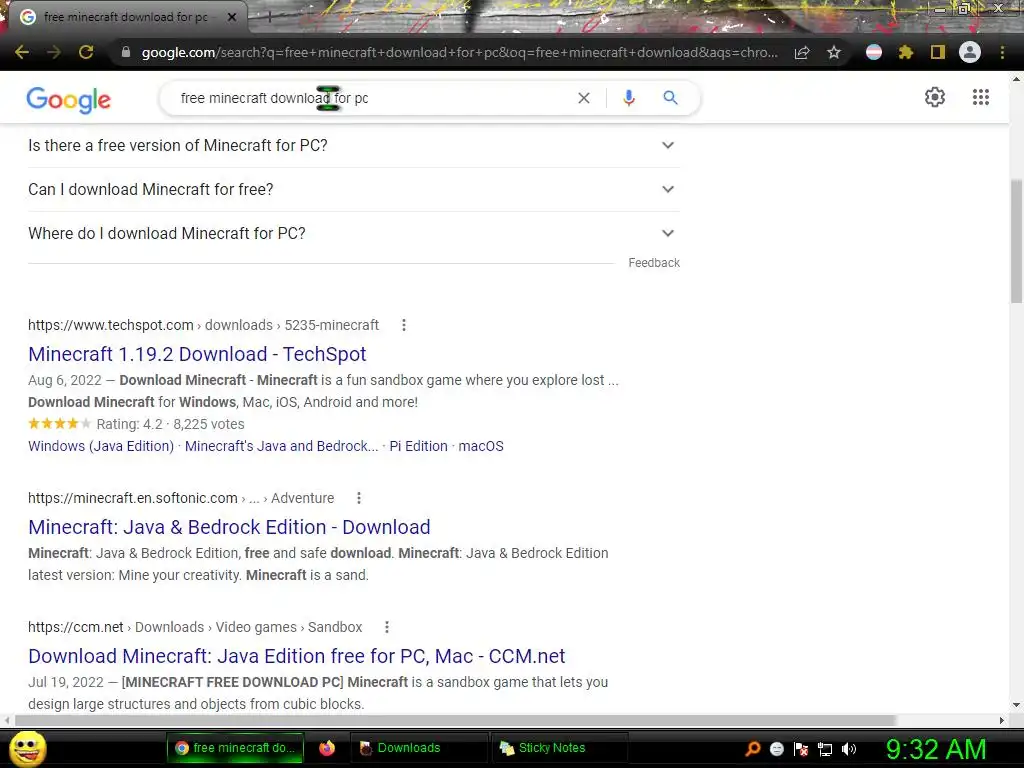1024x768 pixels.
Task: View site info via the padlock icon
Action: pyautogui.click(x=126, y=52)
